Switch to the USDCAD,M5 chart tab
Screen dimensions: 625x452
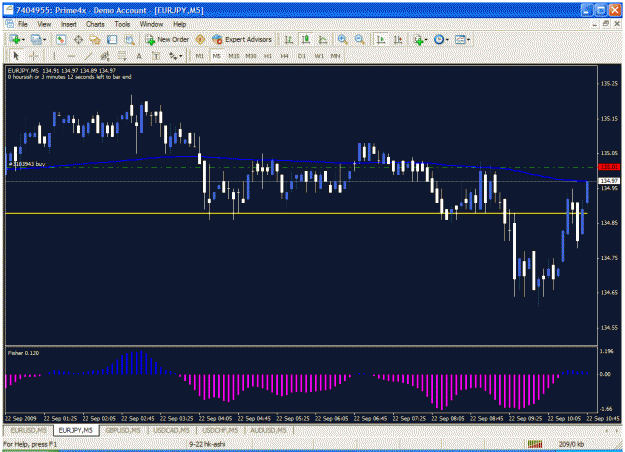click(171, 430)
